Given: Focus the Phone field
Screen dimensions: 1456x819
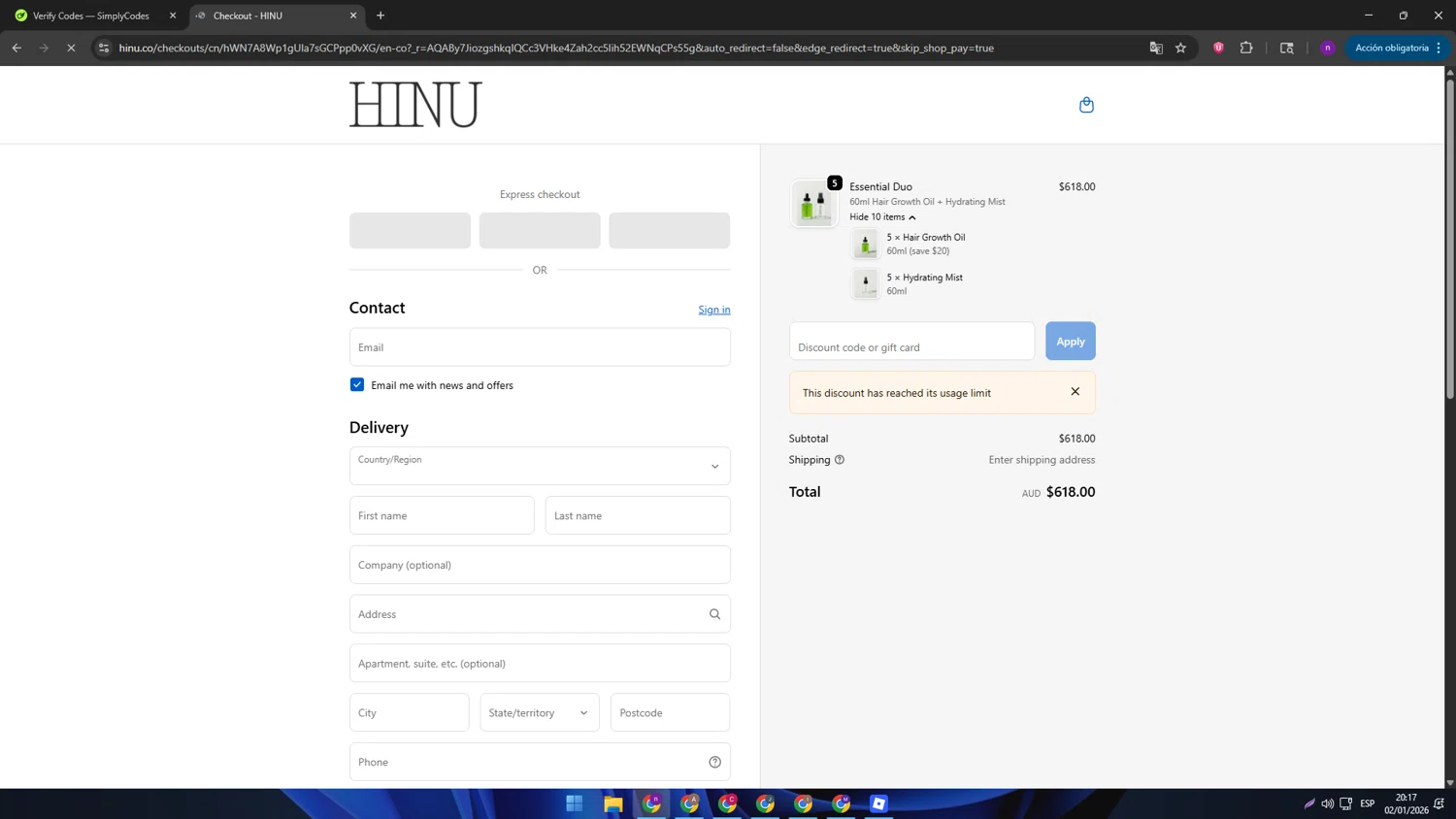Looking at the screenshot, I should click(540, 762).
